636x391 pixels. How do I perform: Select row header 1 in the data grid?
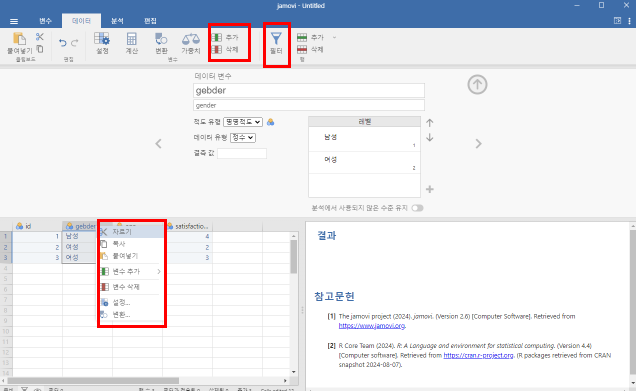click(6, 236)
